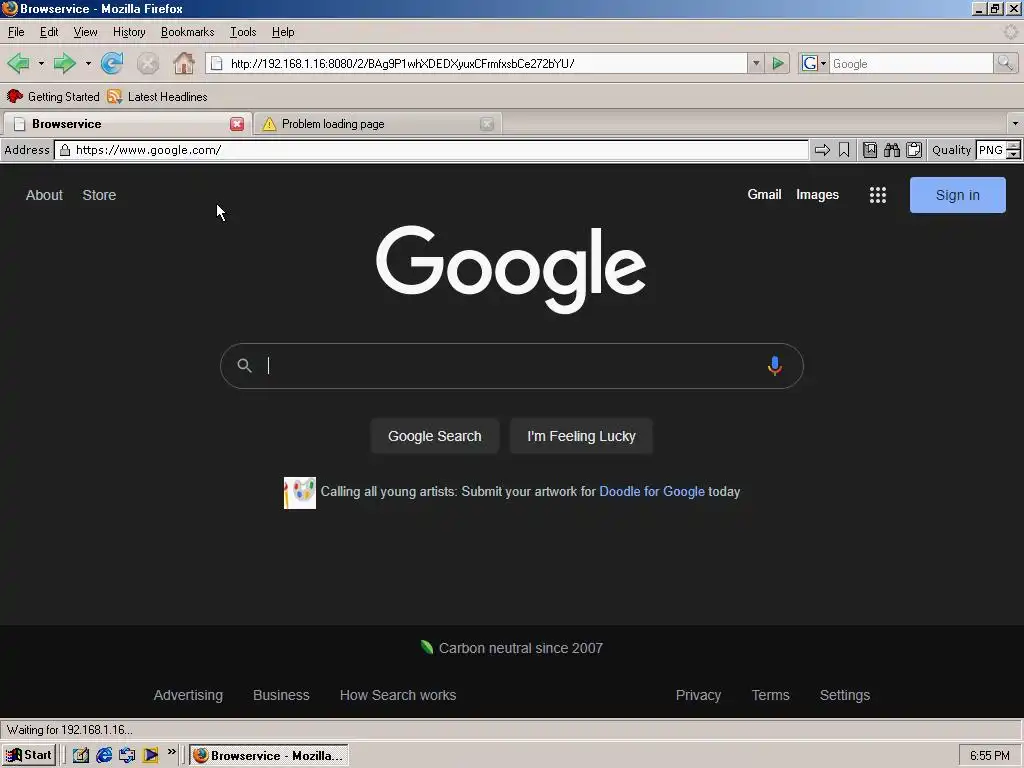Click the Browservice go arrow icon
This screenshot has height=768, width=1024.
822,150
